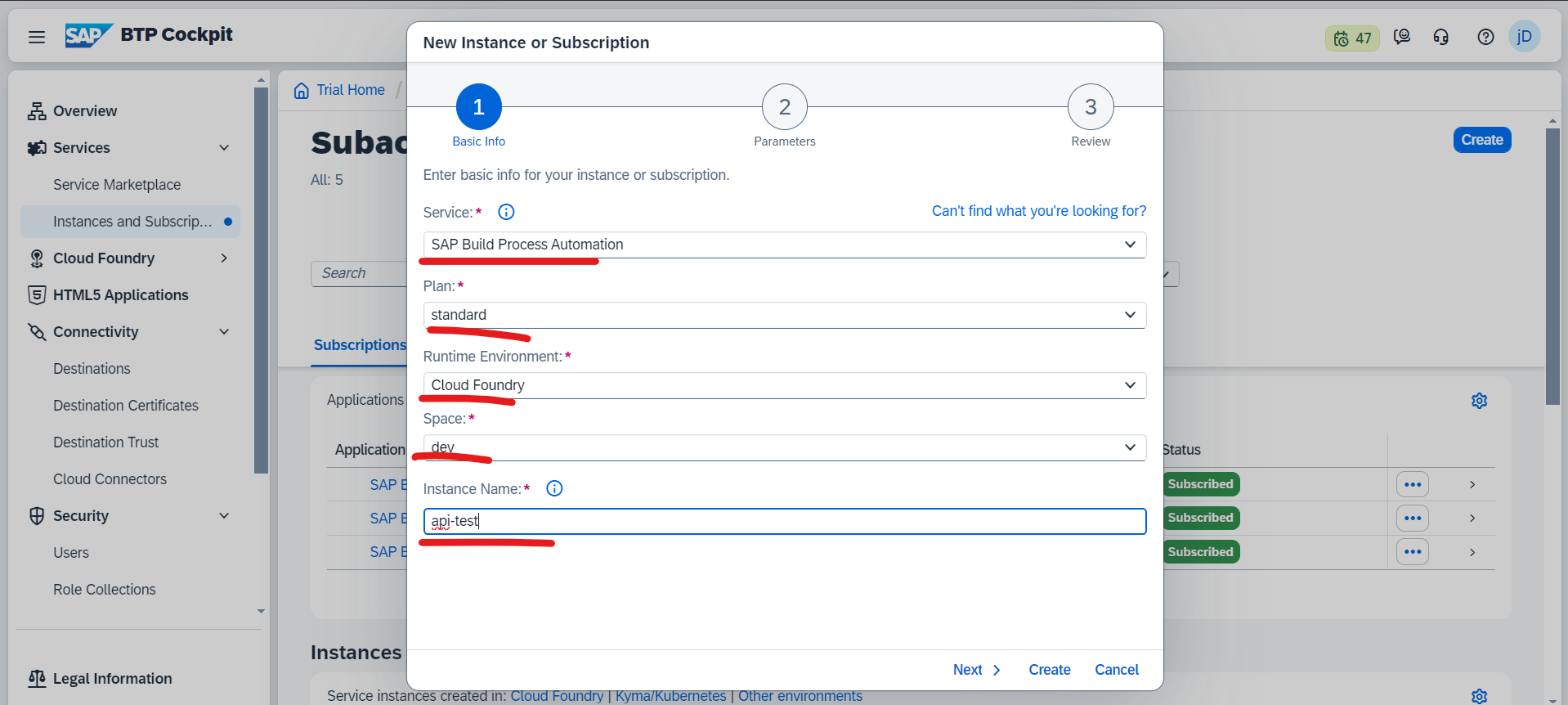Open actions menu for second Subscribed row
Screen dimensions: 1568x705
coord(1412,518)
